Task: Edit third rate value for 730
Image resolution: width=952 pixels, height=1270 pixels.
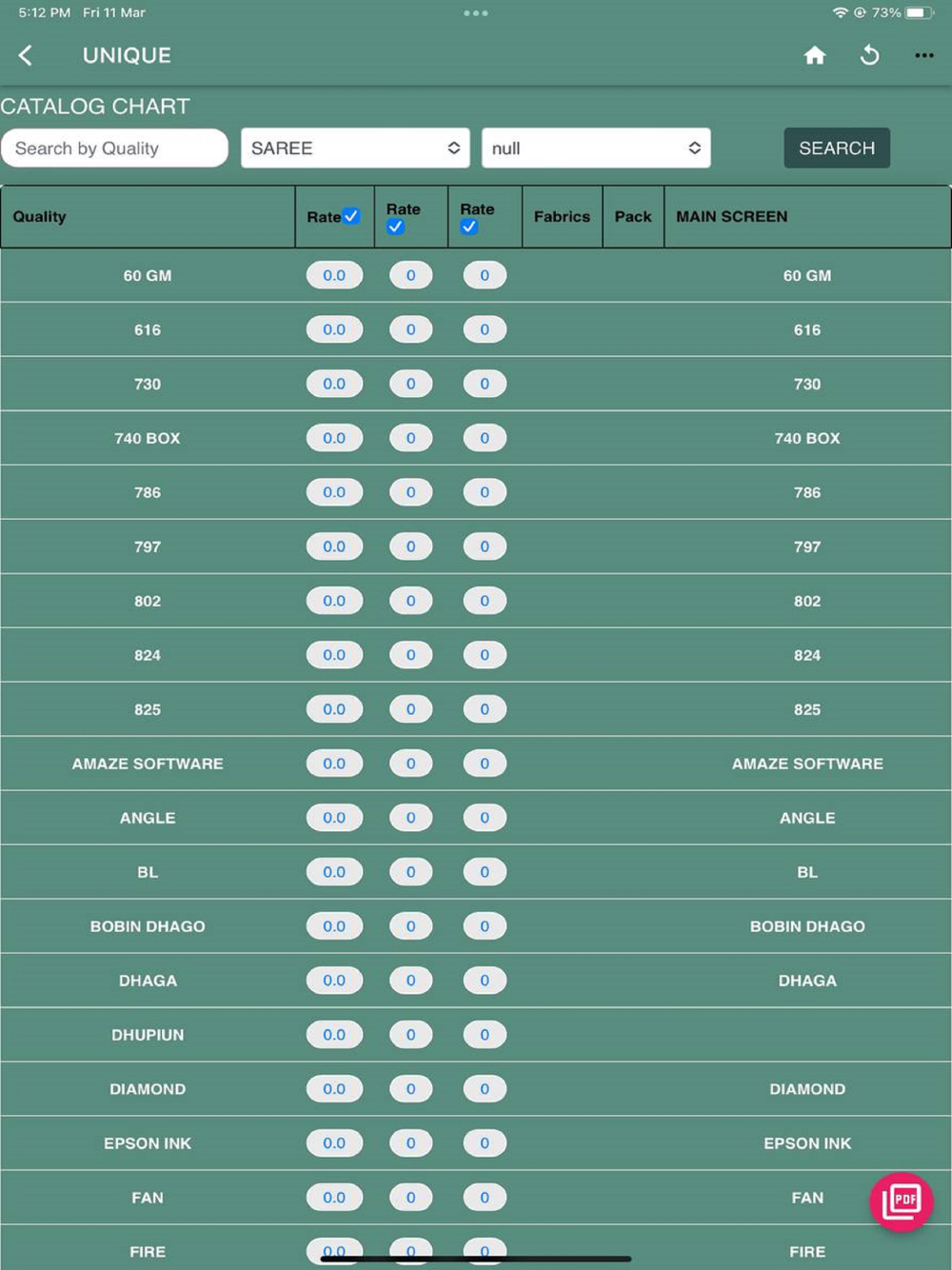Action: tap(485, 384)
